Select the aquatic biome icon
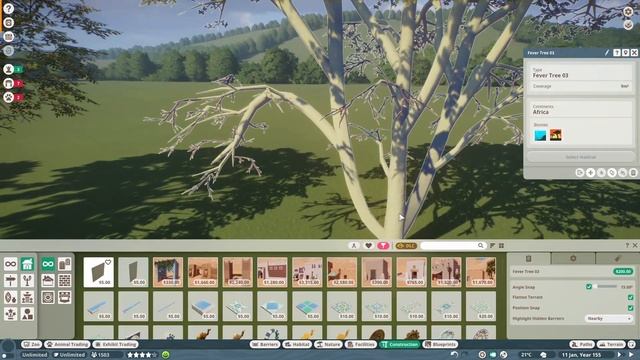This screenshot has width=640, height=360. click(540, 135)
